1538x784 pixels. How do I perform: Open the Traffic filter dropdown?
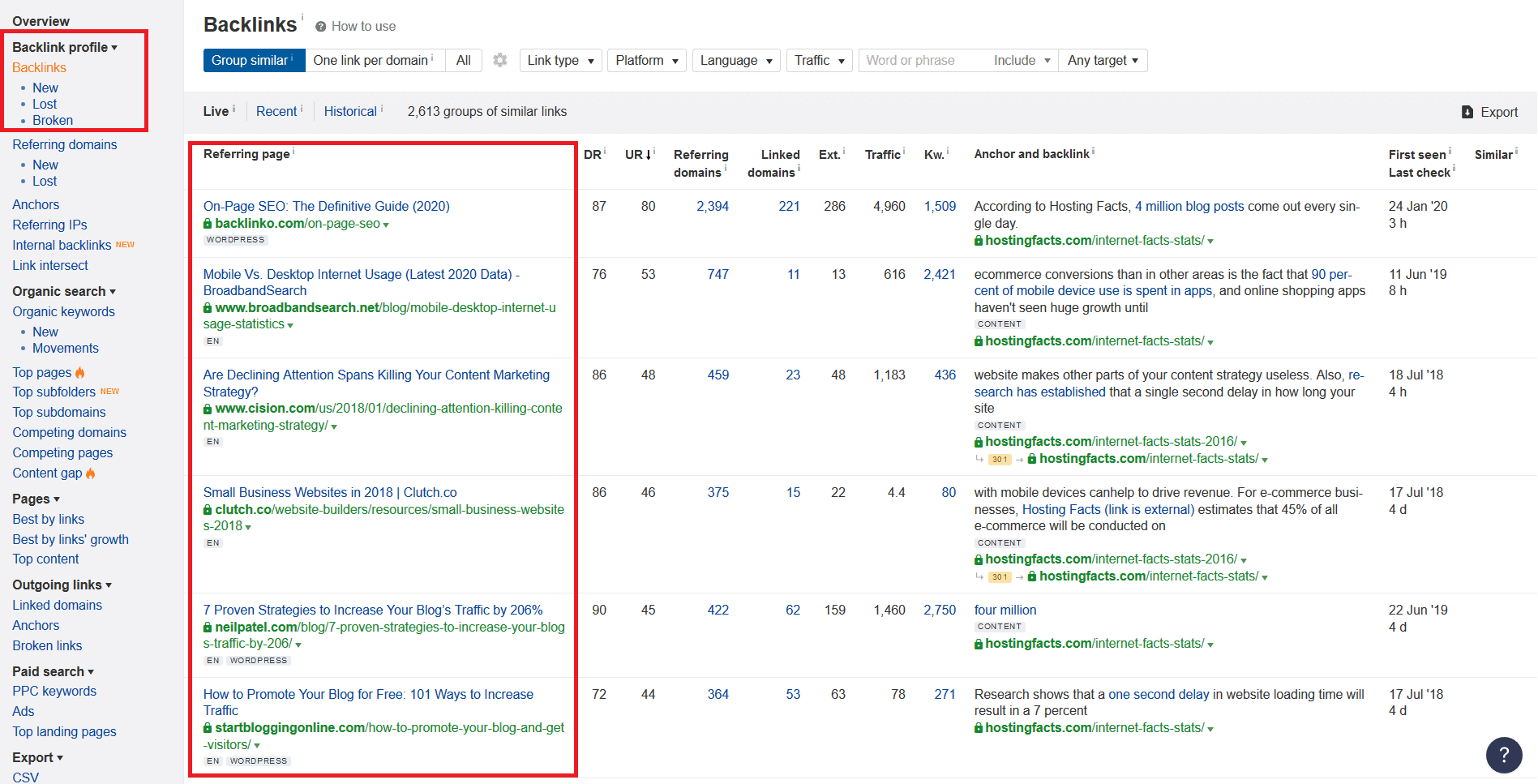(x=819, y=60)
